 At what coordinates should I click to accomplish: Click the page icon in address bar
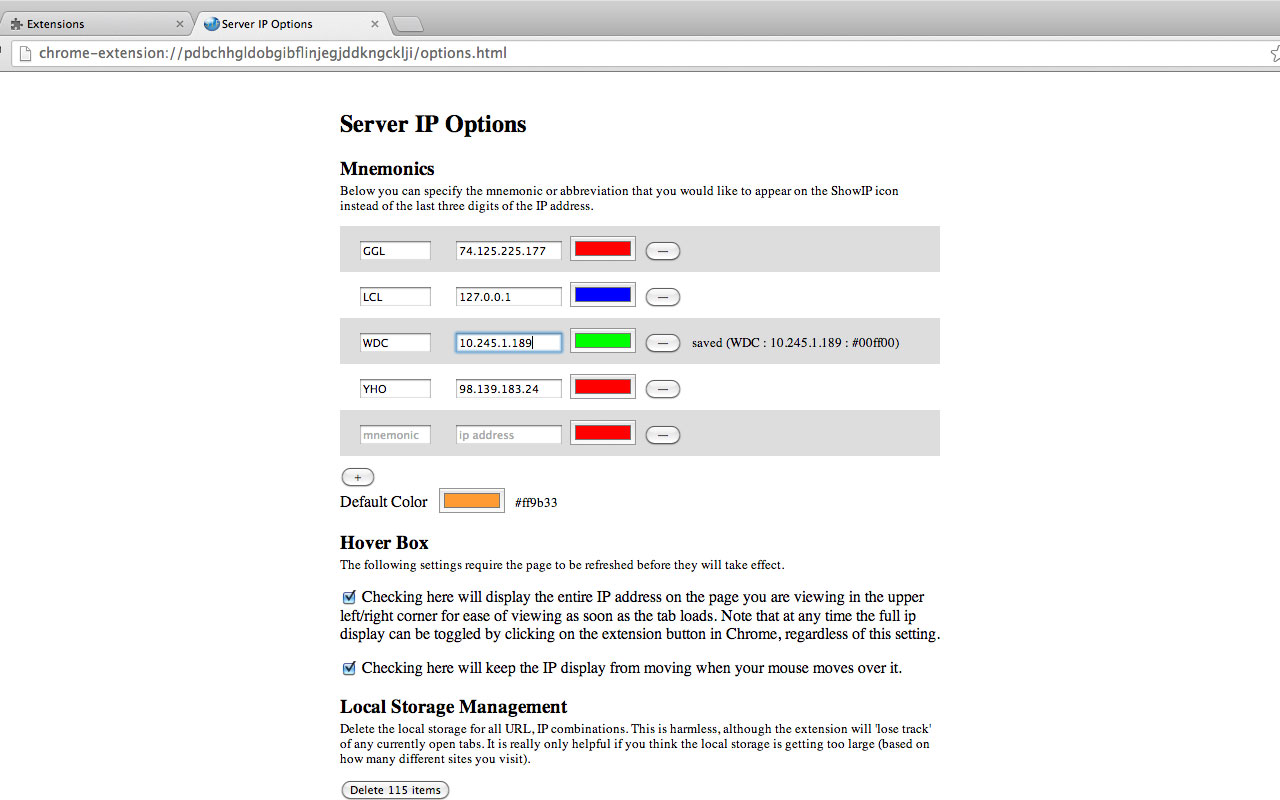[x=24, y=53]
